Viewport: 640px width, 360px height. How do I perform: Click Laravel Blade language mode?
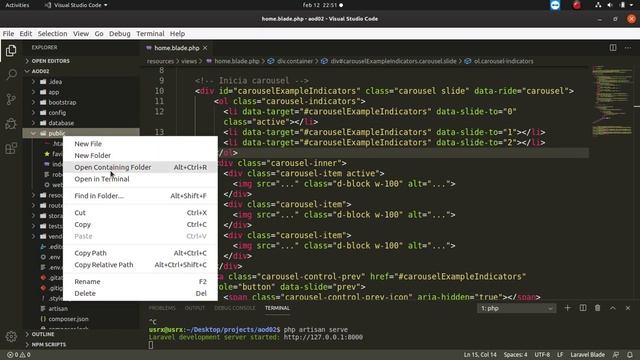pyautogui.click(x=588, y=355)
